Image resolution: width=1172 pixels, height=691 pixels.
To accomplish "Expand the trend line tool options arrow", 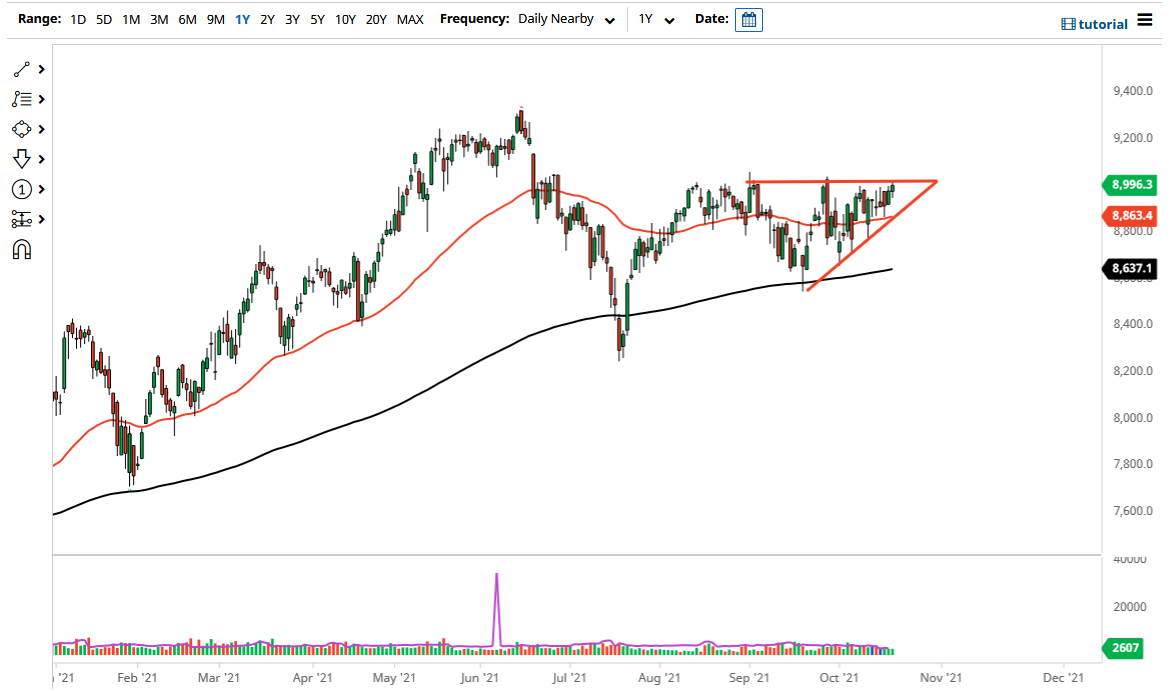I will click(x=42, y=70).
